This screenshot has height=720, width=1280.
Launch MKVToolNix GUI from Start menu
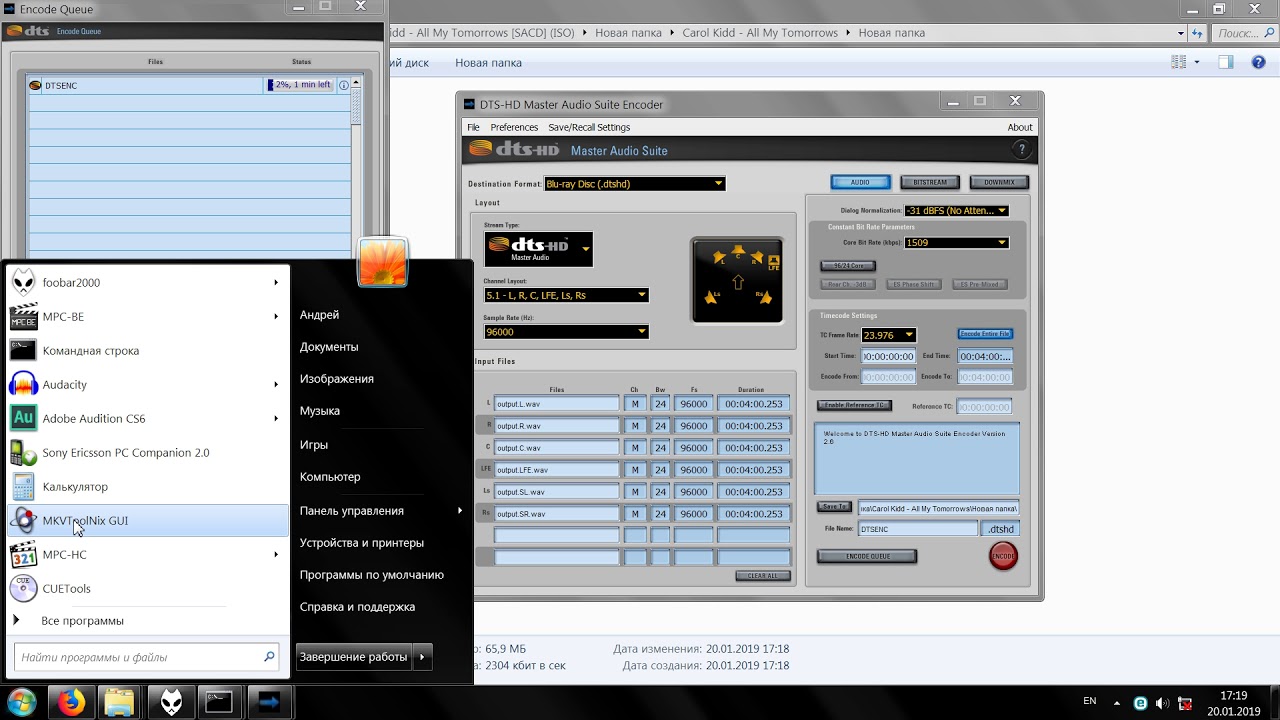147,520
